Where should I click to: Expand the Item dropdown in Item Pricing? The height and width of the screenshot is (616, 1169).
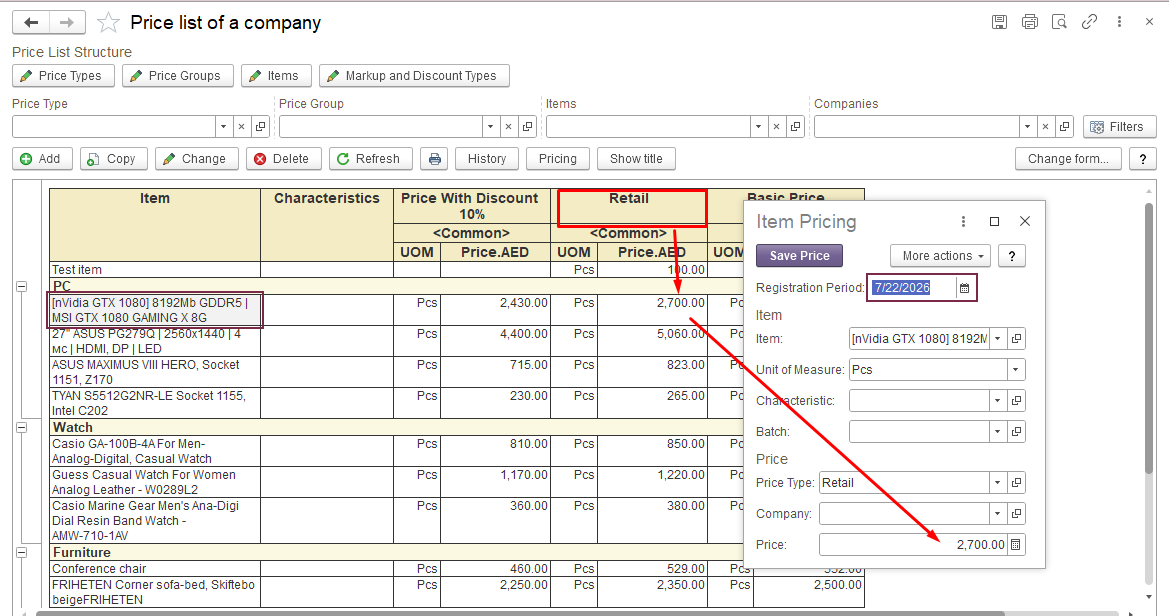coord(998,339)
